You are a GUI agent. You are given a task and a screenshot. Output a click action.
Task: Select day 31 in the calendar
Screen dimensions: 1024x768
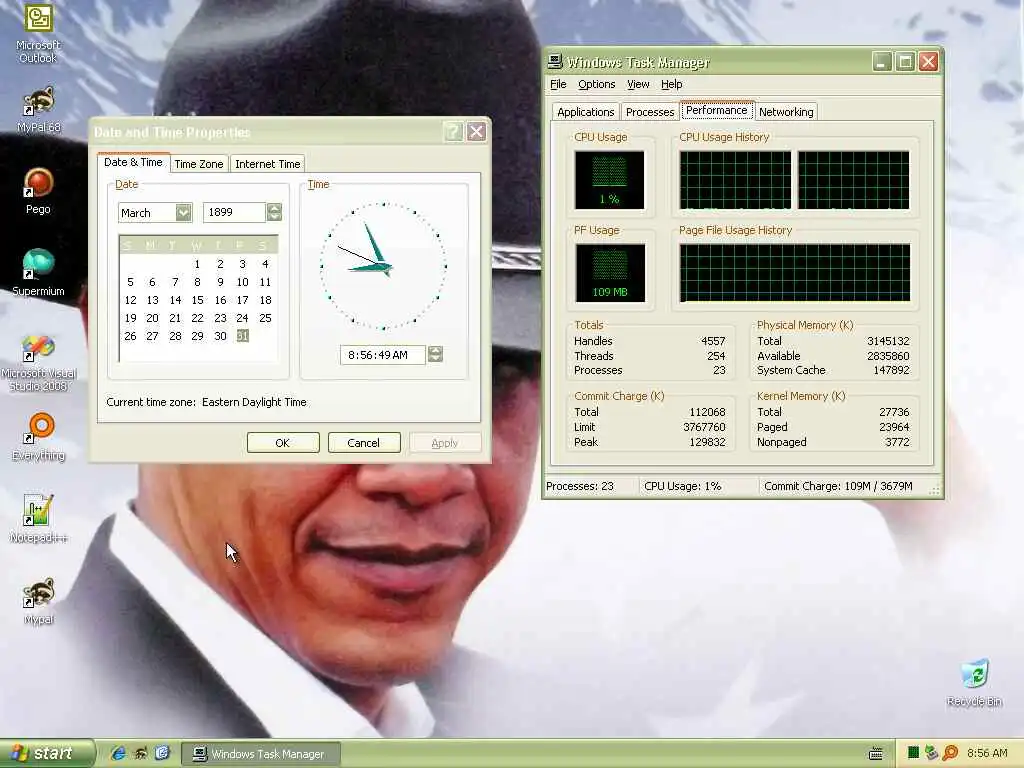242,336
